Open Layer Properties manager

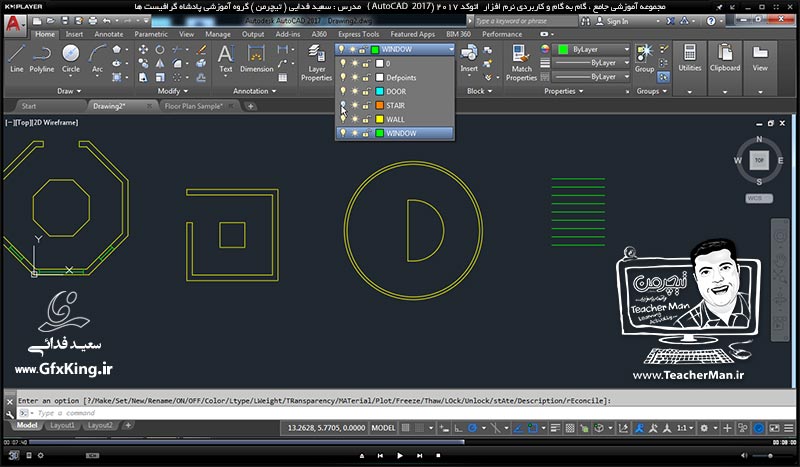(x=316, y=63)
